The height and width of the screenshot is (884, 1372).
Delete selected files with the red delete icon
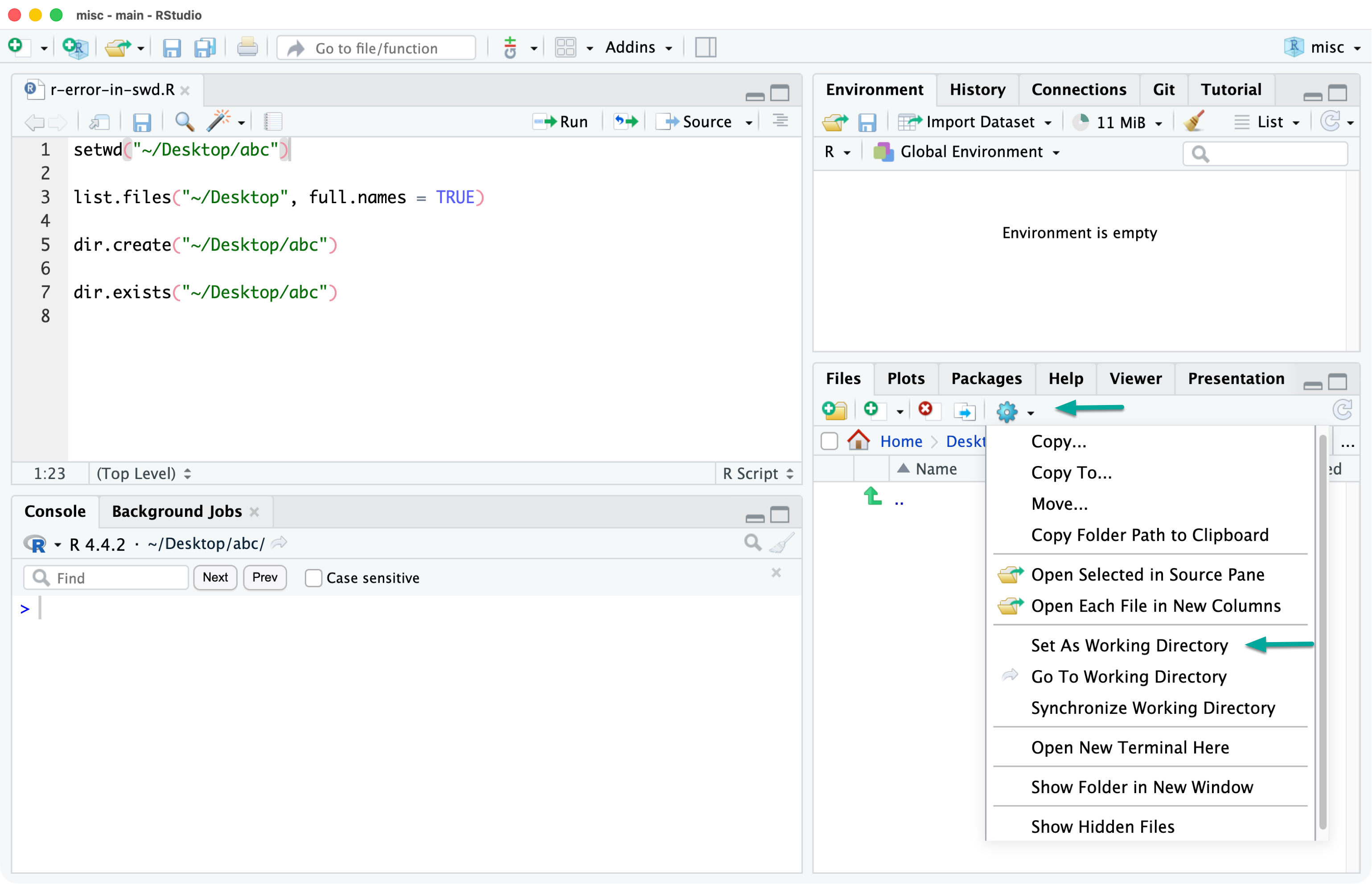pyautogui.click(x=926, y=410)
